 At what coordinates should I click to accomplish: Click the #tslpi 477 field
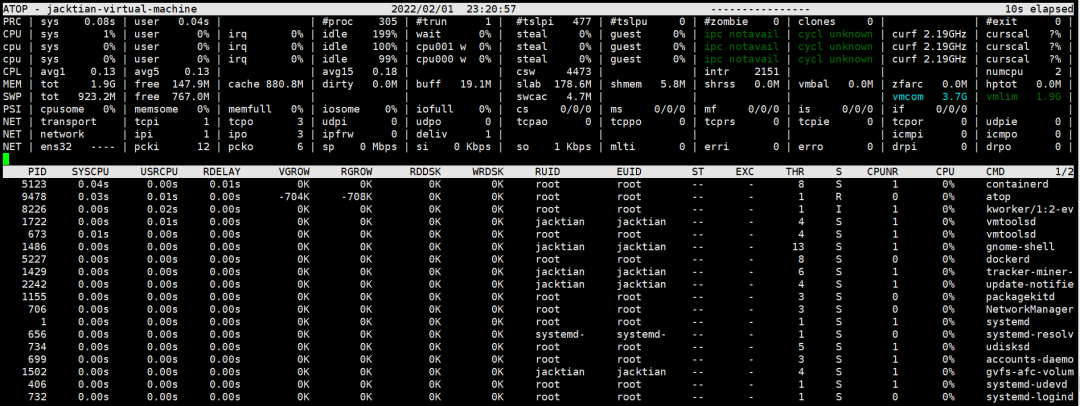(x=553, y=22)
